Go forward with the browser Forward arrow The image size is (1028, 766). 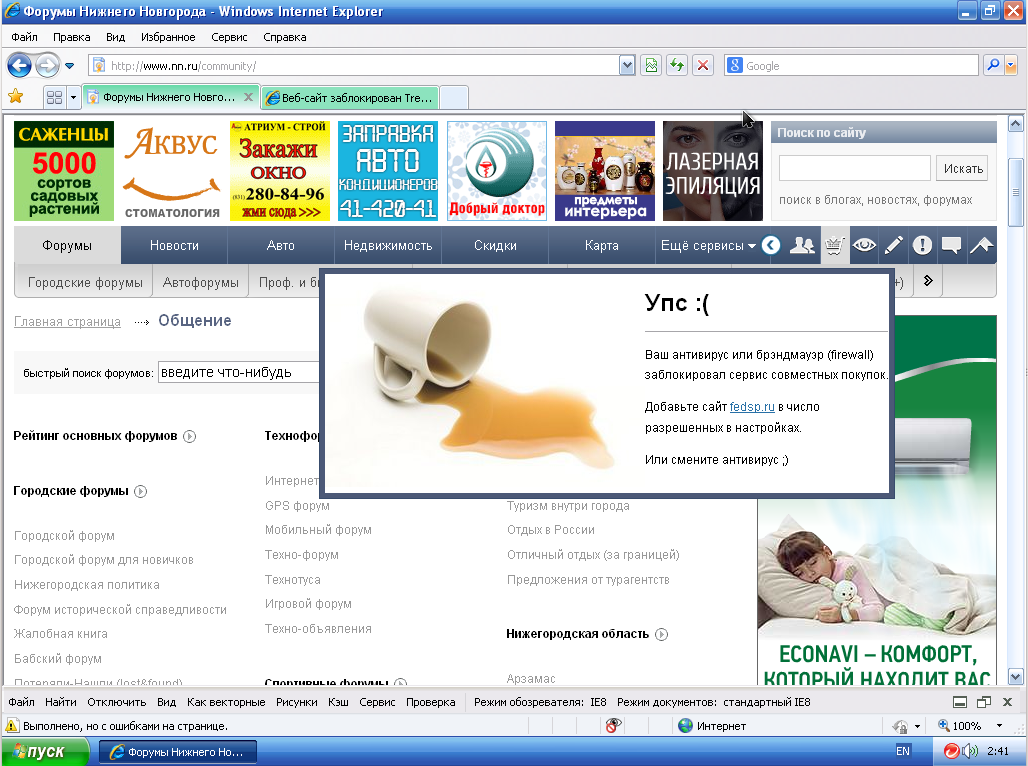point(47,66)
